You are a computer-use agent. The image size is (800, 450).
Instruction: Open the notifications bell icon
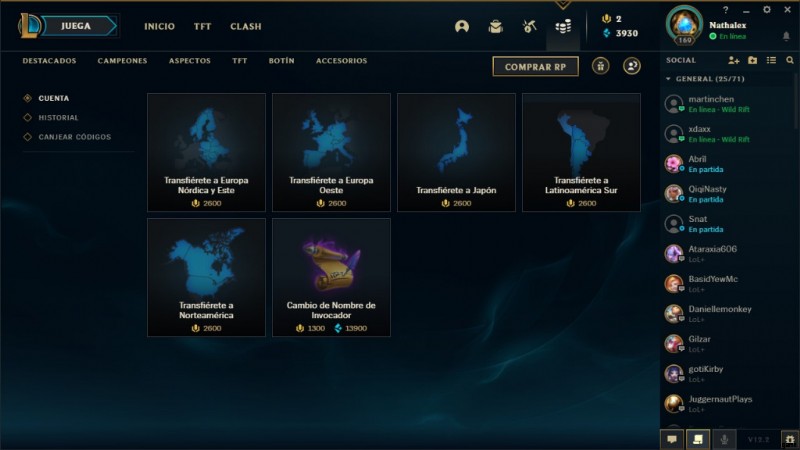point(786,36)
